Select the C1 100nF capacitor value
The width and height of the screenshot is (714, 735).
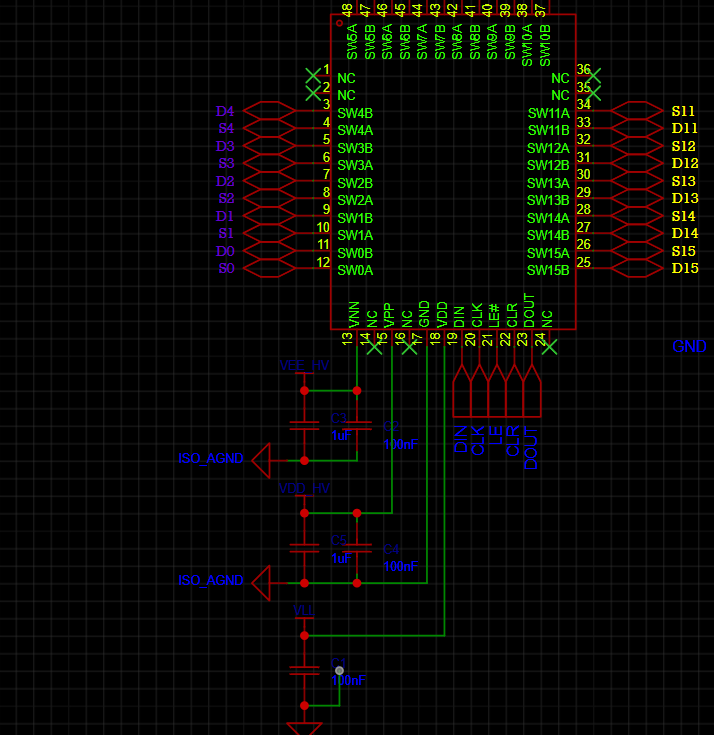348,680
